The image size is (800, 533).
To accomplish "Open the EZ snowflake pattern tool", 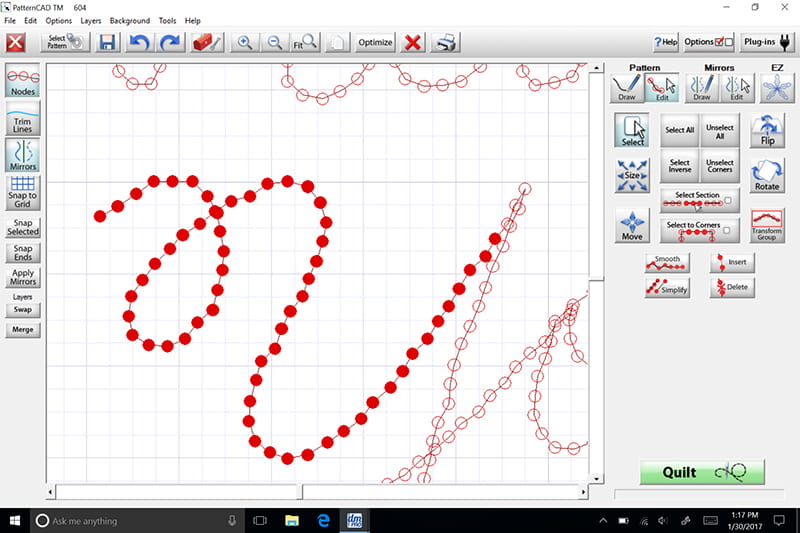I will (x=772, y=89).
